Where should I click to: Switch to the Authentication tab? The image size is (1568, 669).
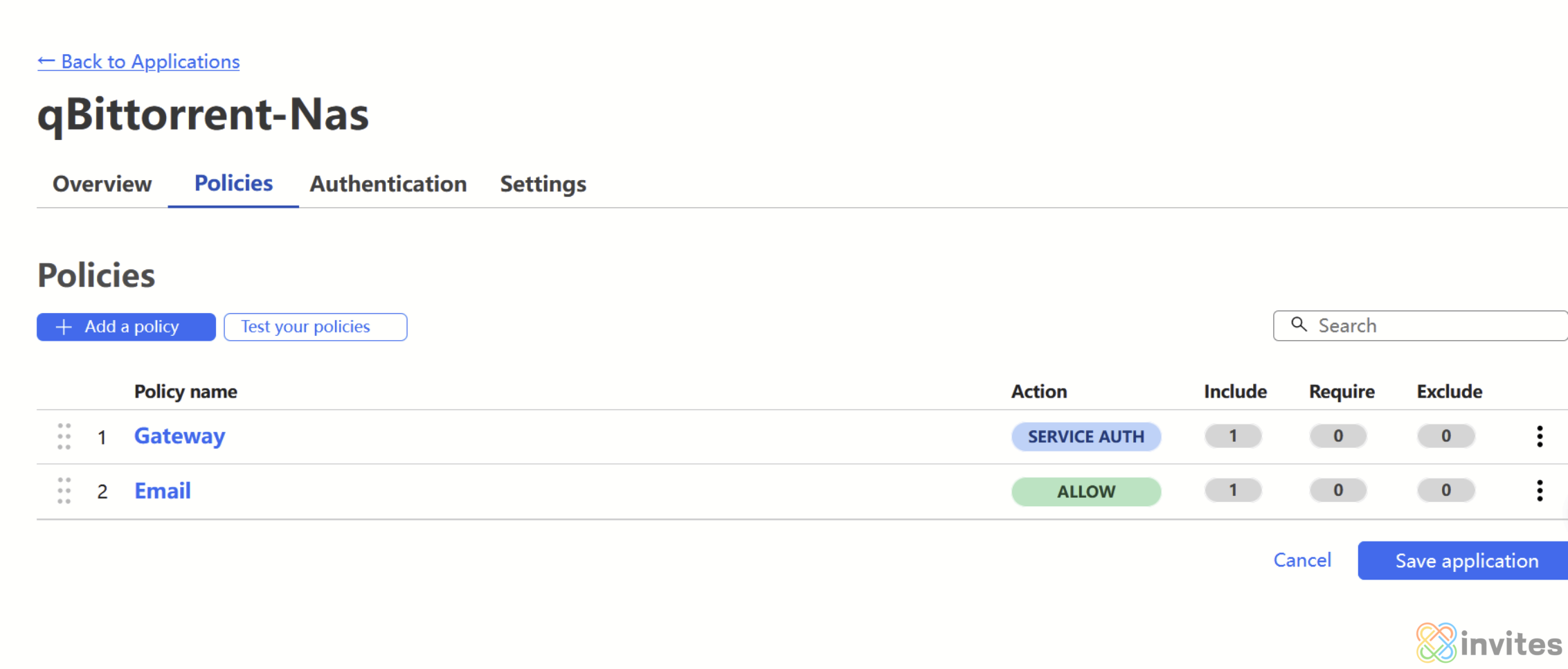pos(388,184)
